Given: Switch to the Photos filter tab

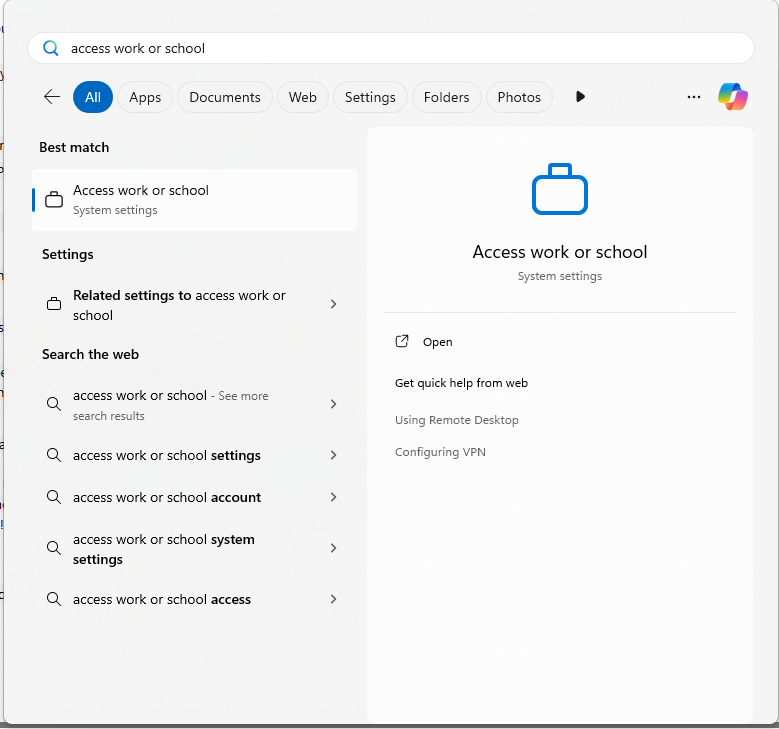Looking at the screenshot, I should pos(519,97).
